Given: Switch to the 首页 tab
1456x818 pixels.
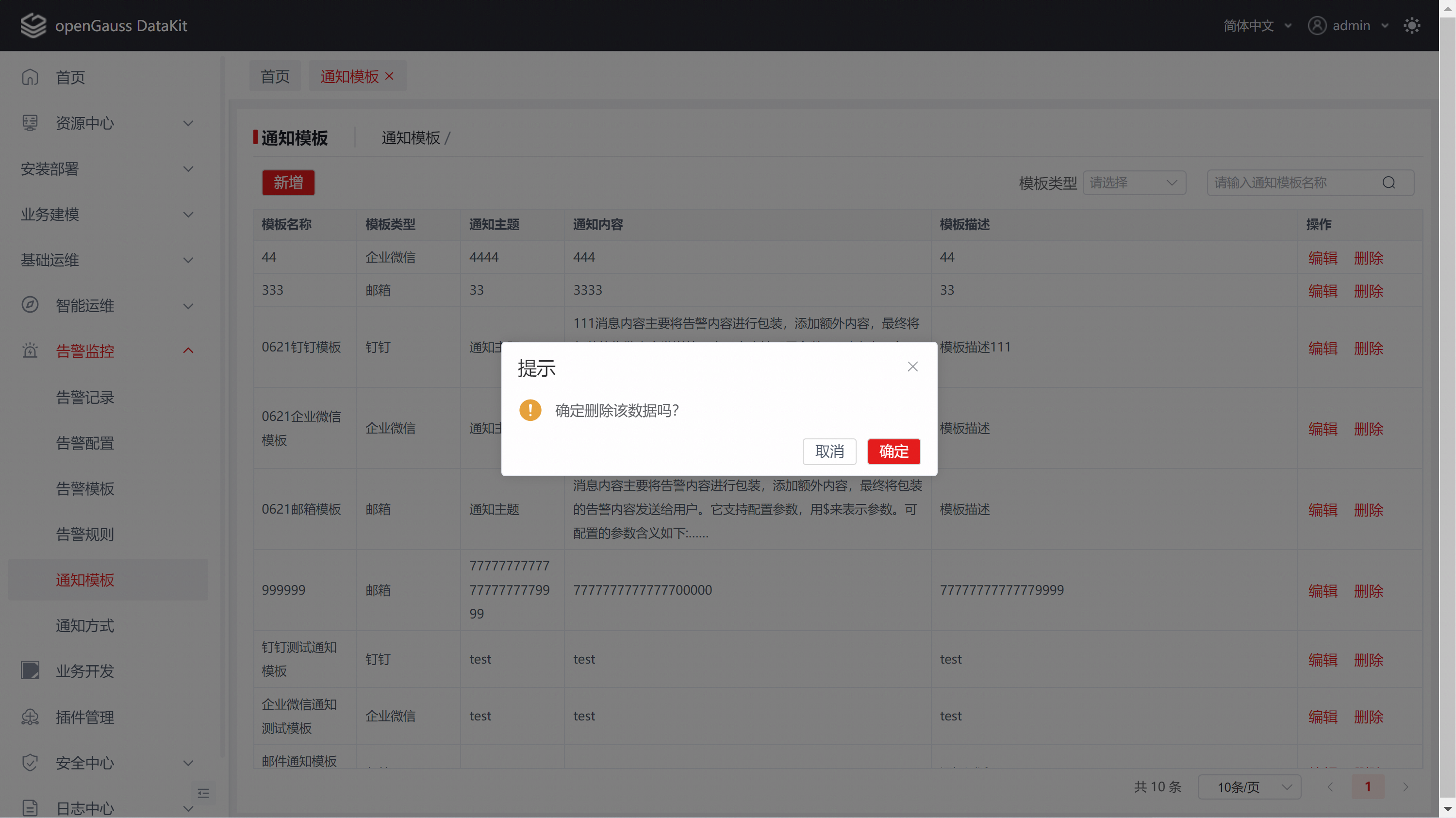Looking at the screenshot, I should (x=275, y=76).
